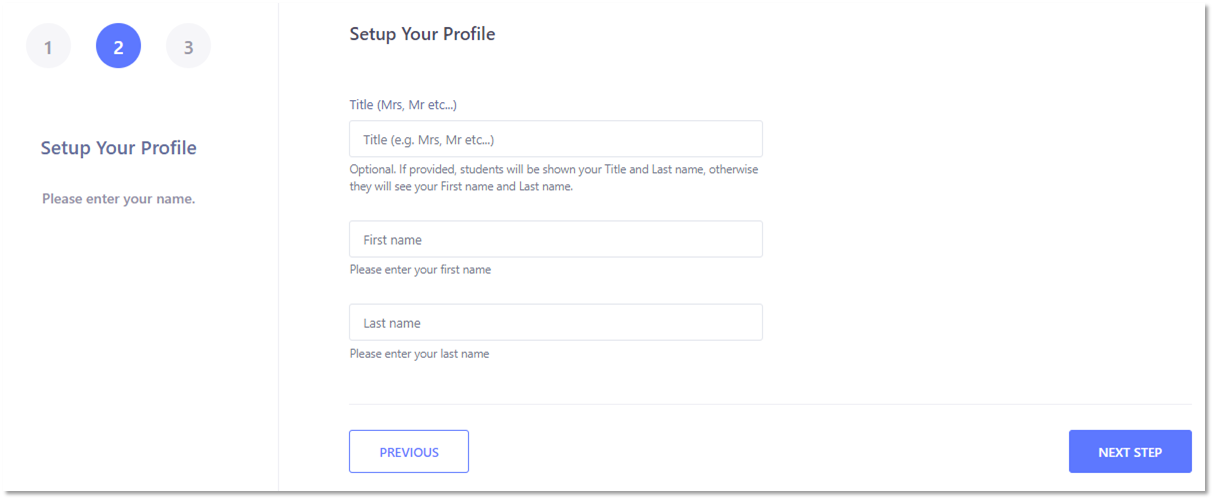
Task: Focus the Title (e.g. Mrs, Mr) field
Action: click(555, 139)
